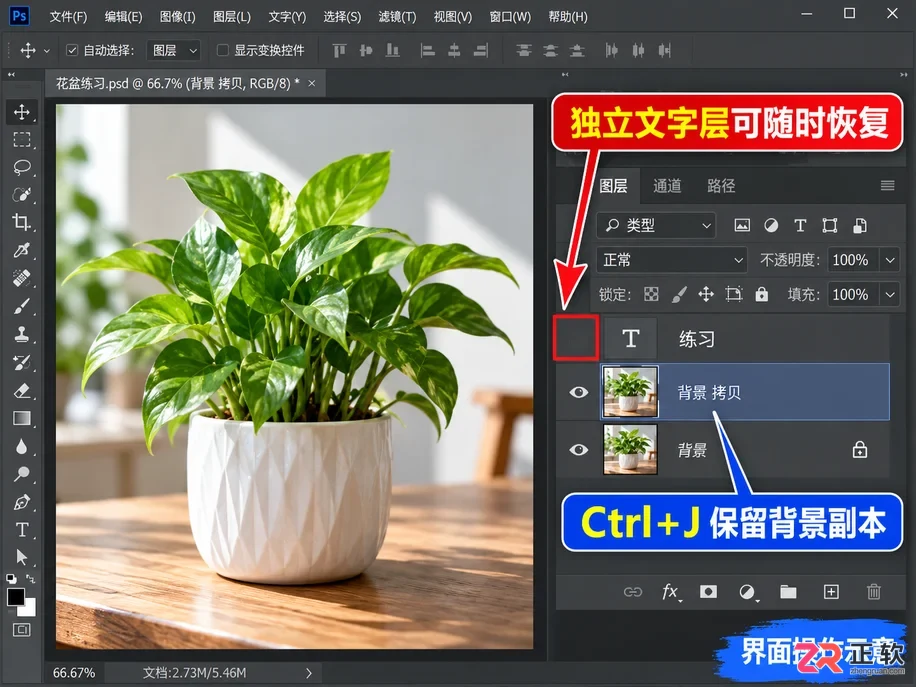Add a layer style with fx

(671, 592)
